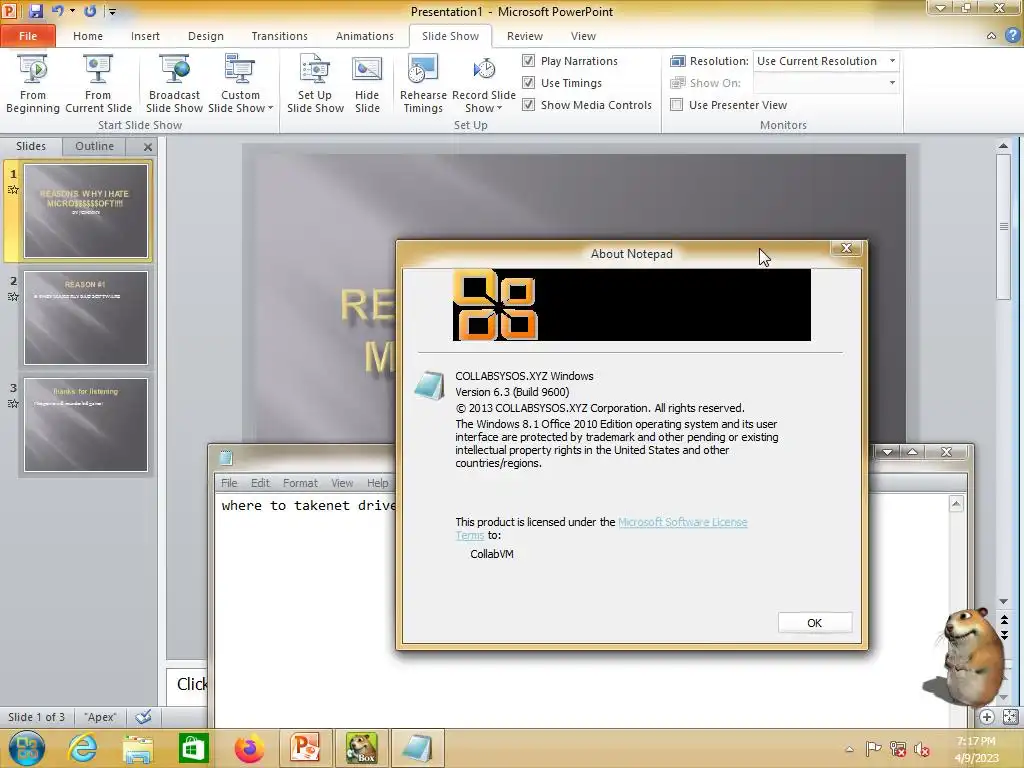Toggle Show Media Controls checkbox
The height and width of the screenshot is (768, 1024).
pos(528,104)
